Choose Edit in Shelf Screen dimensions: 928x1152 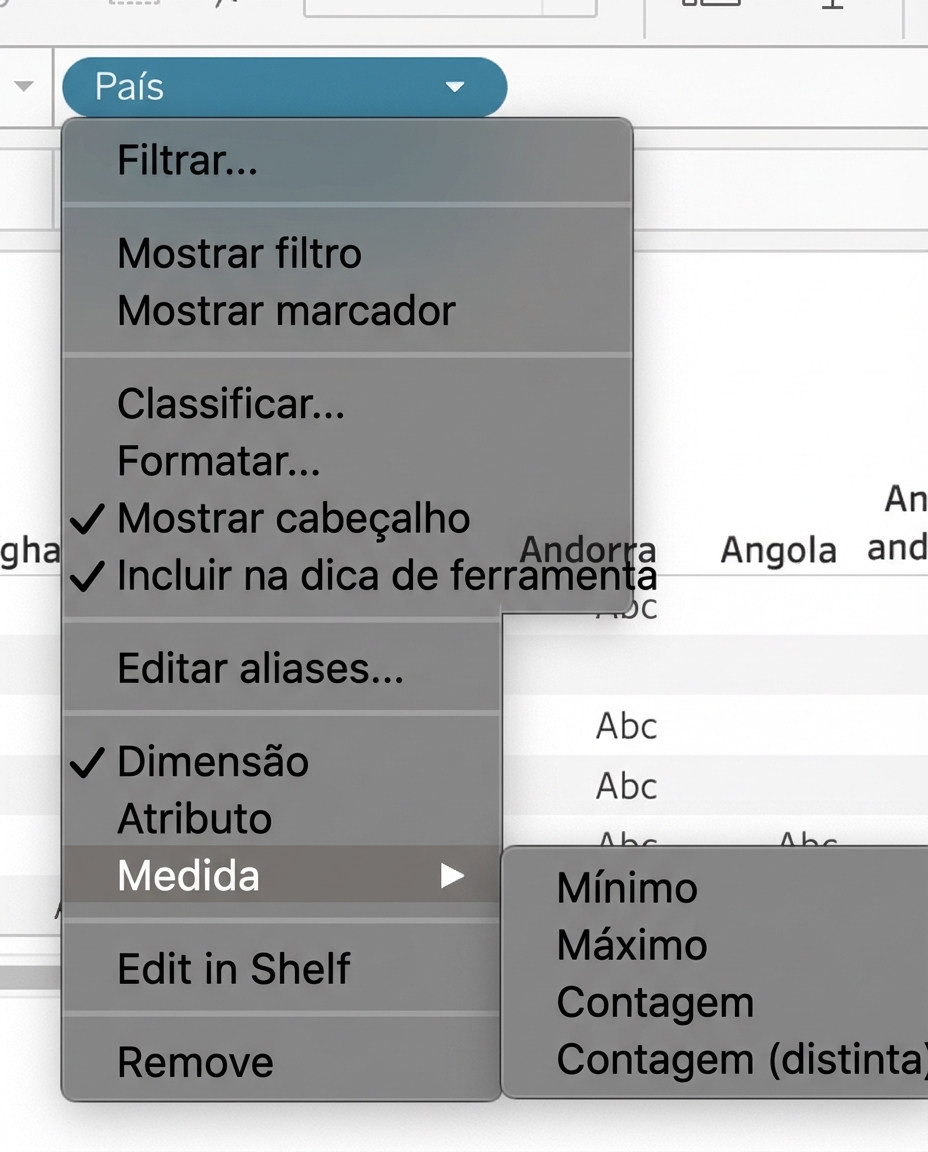pos(233,968)
